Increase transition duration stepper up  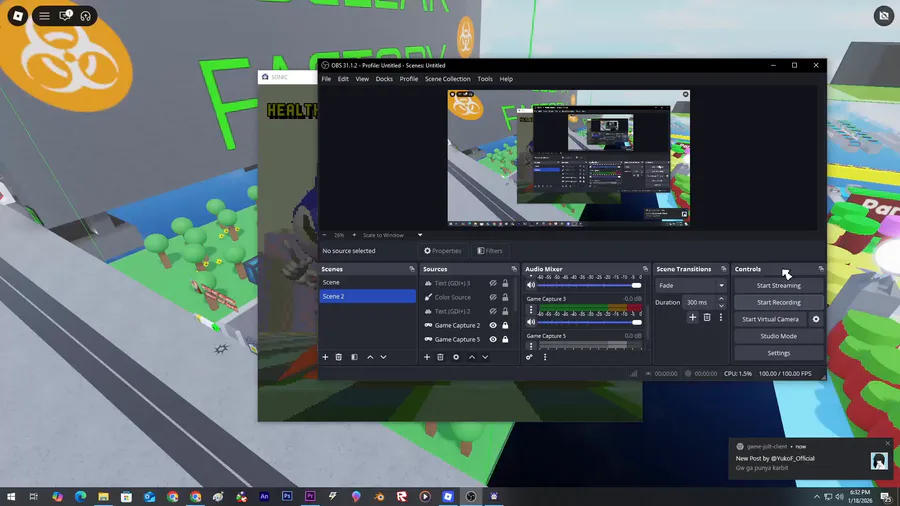click(721, 299)
